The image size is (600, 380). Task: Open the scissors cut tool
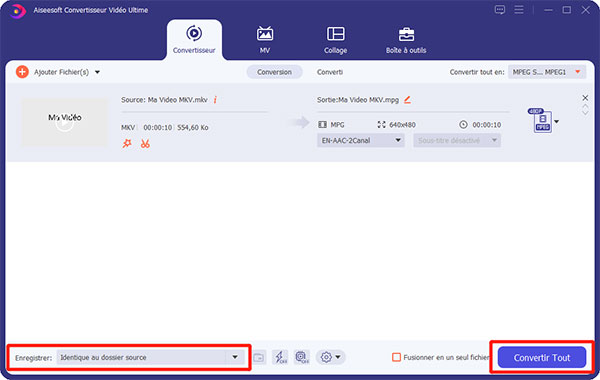[145, 144]
